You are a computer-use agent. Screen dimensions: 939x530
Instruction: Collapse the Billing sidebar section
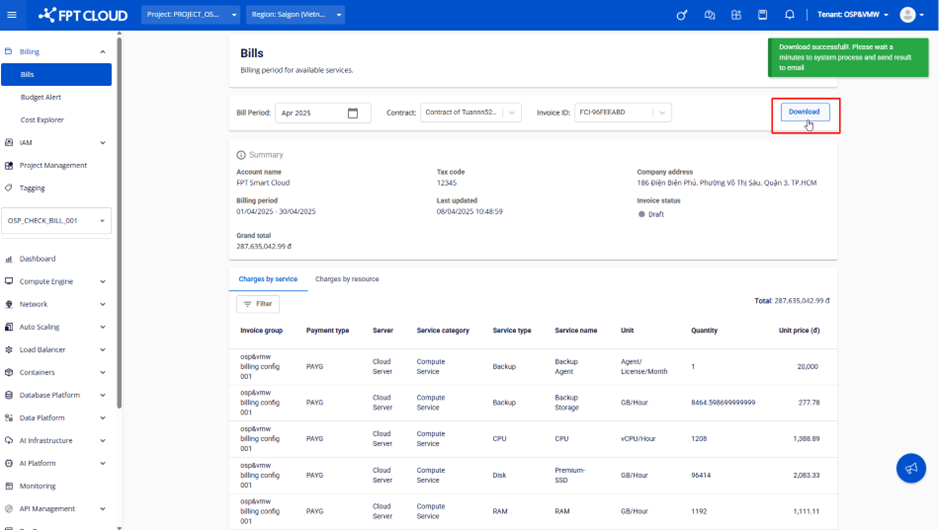[102, 52]
